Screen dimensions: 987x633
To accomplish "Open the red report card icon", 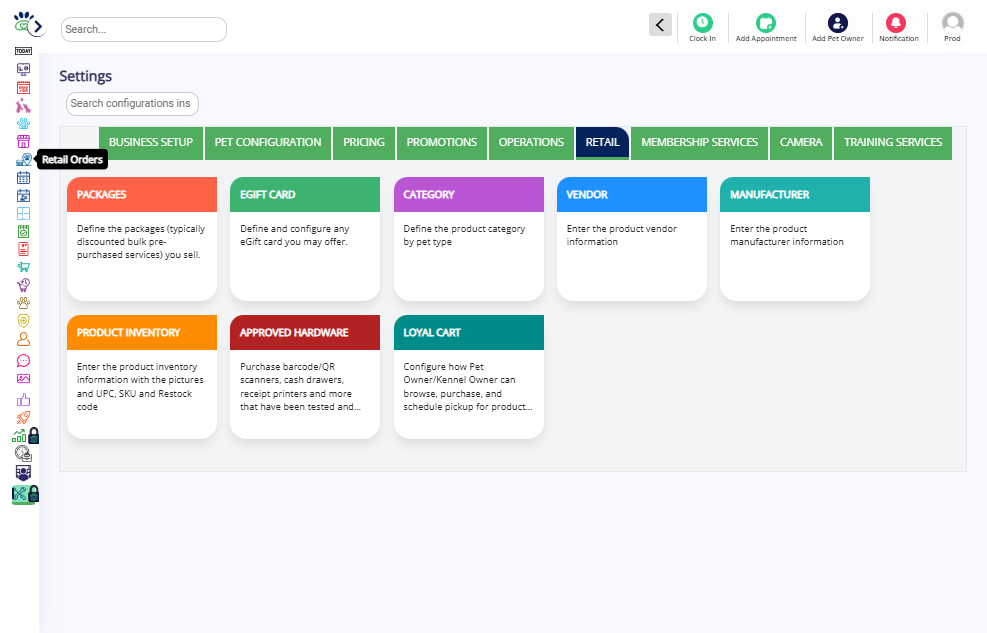I will (x=23, y=249).
